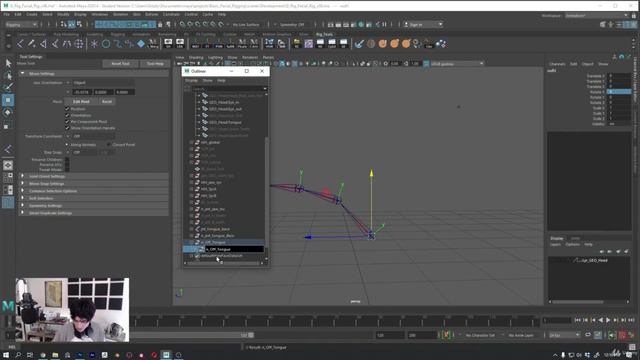Screen dimensions: 640x360
Task: Select the Along Normals radio button
Action: (67, 144)
